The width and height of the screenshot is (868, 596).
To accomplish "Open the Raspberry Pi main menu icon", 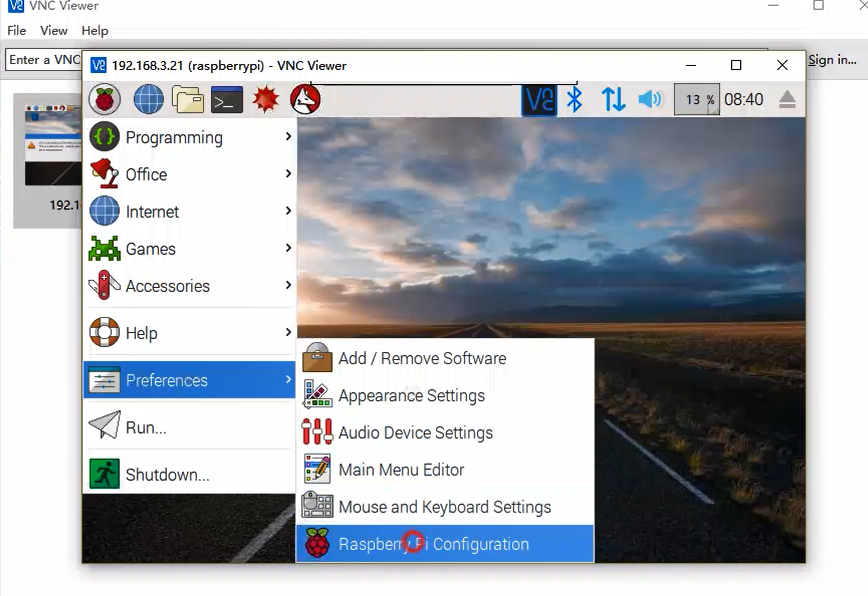I will point(105,100).
